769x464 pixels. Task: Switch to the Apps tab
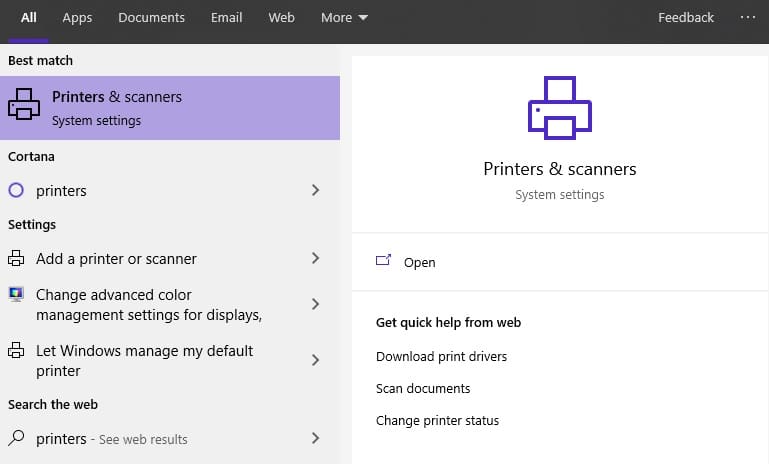coord(77,18)
